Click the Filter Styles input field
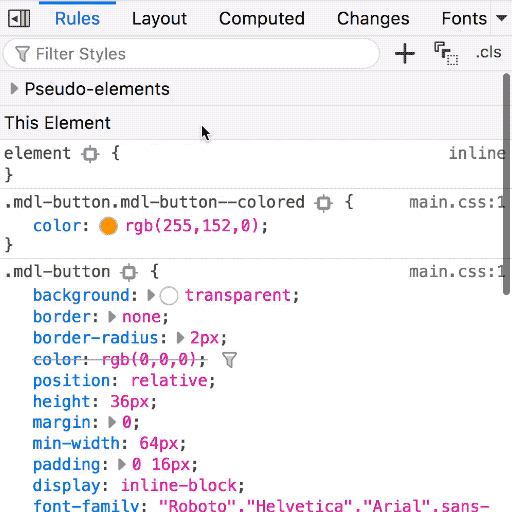The image size is (512, 512). pyautogui.click(x=191, y=54)
